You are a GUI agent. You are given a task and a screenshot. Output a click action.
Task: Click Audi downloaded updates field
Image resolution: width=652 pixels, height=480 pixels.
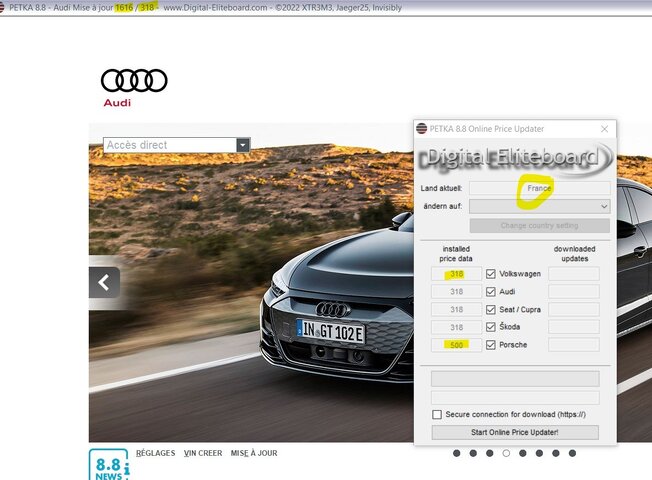click(574, 292)
